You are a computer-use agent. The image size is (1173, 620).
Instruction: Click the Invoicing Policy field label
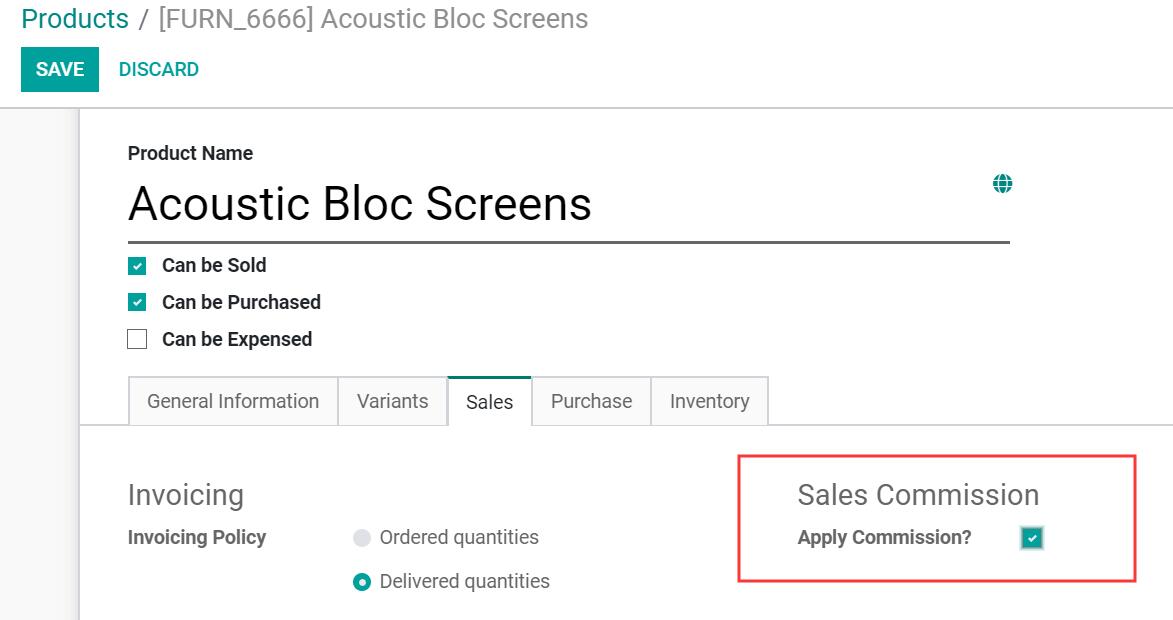click(x=197, y=538)
